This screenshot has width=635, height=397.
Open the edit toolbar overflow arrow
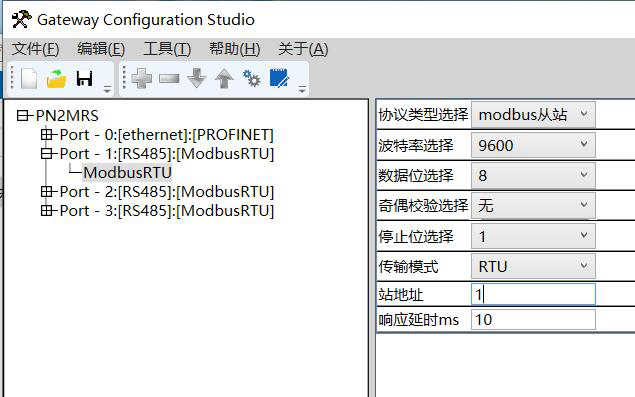tap(302, 89)
